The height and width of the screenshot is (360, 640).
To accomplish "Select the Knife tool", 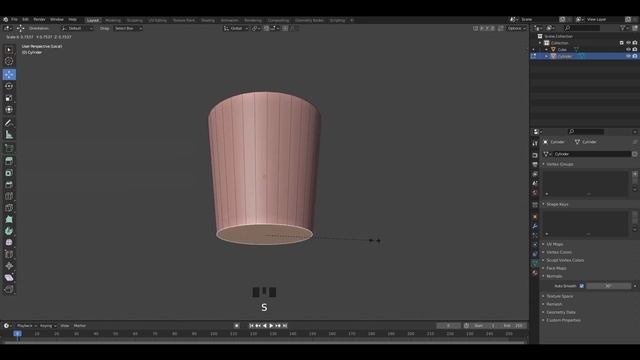I will click(x=9, y=208).
